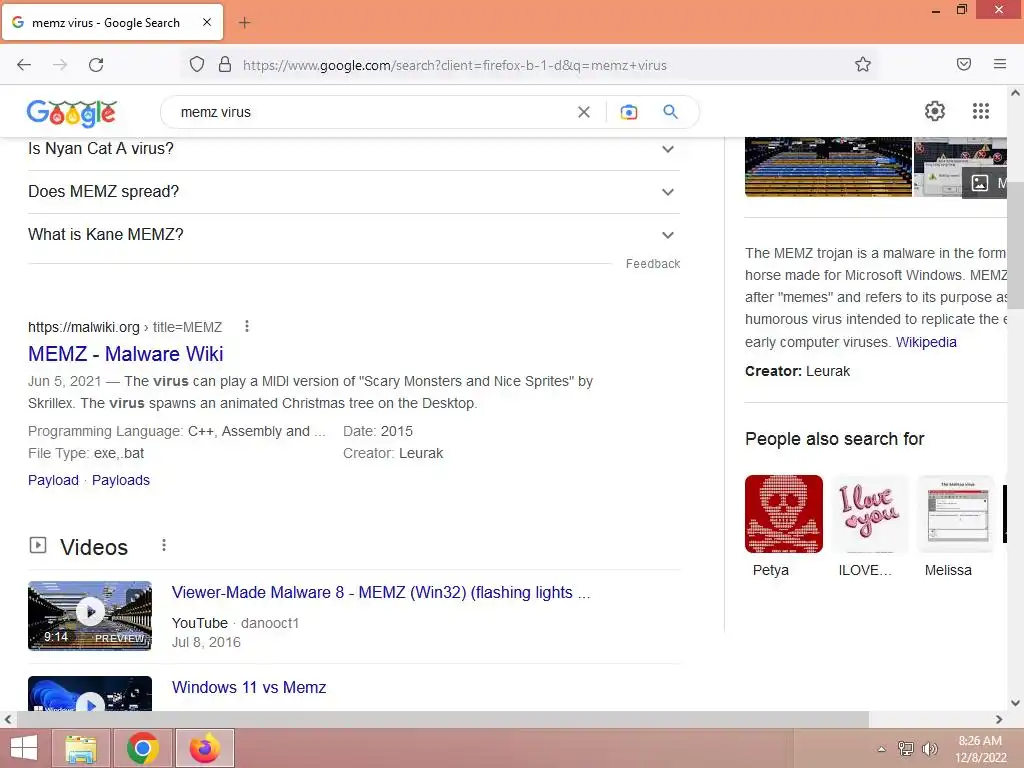Open the volume speaker tray icon
The width and height of the screenshot is (1024, 768).
pos(930,748)
